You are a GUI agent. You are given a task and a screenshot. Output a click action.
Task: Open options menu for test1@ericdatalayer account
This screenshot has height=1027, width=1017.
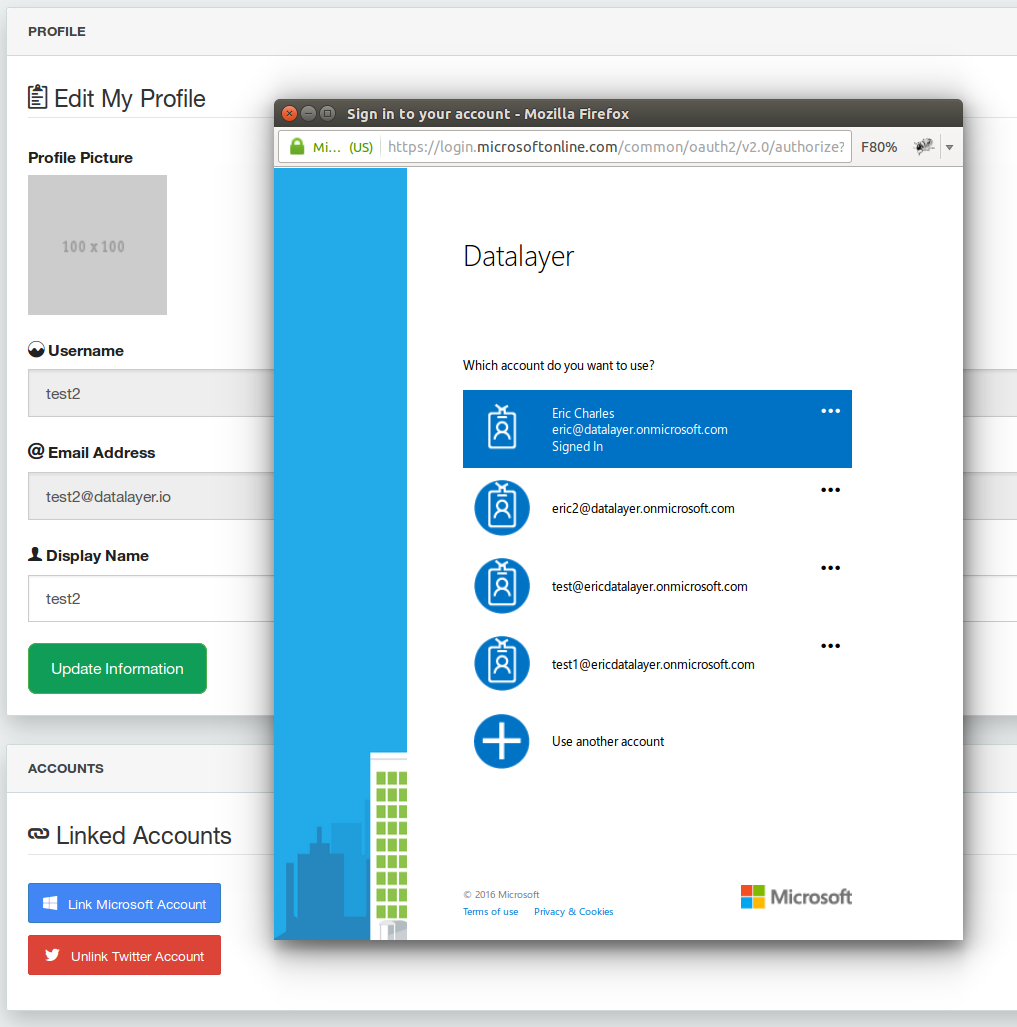pos(830,646)
